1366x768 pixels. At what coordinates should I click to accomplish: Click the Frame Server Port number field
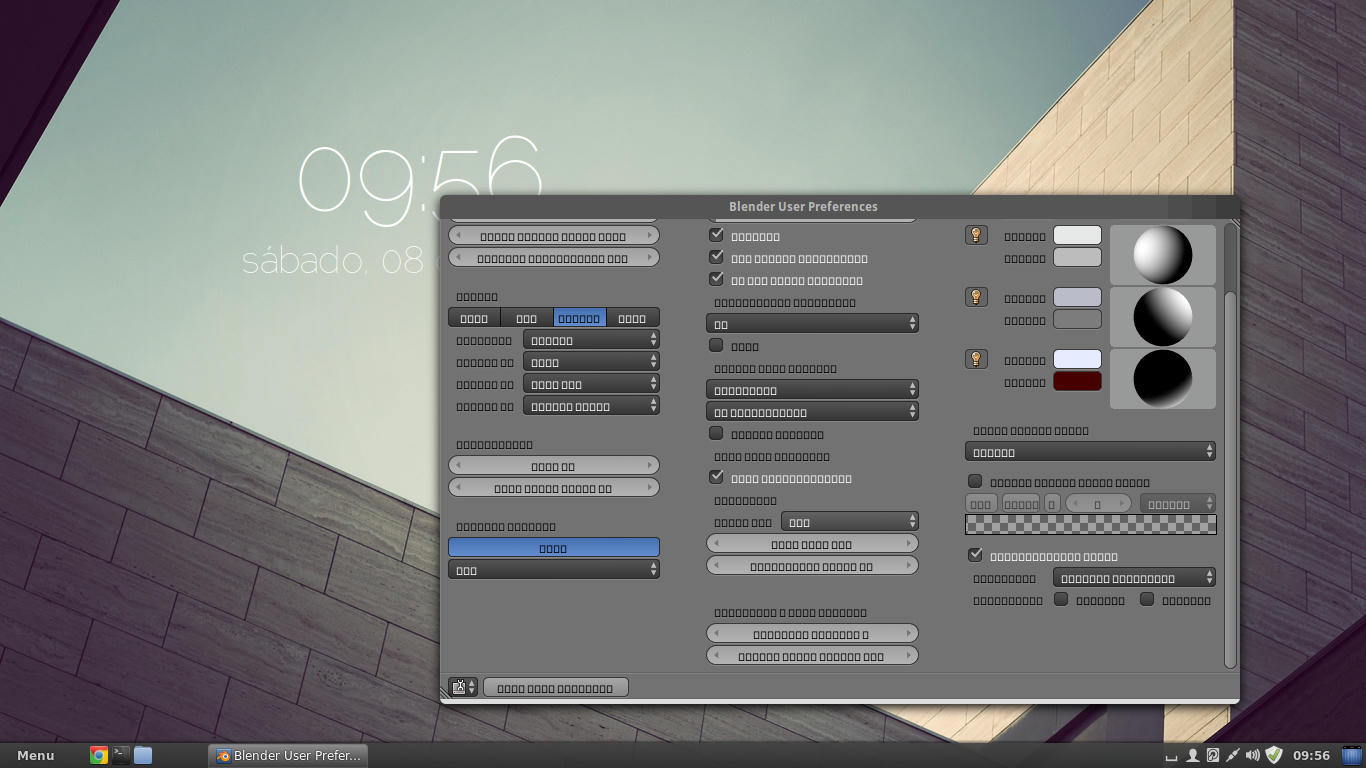click(x=554, y=236)
